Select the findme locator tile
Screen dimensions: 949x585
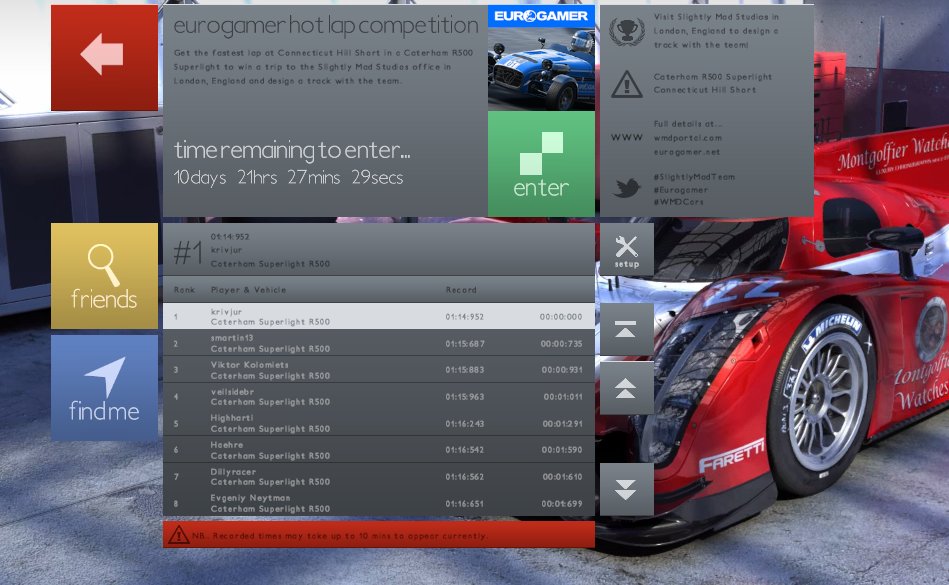(104, 388)
